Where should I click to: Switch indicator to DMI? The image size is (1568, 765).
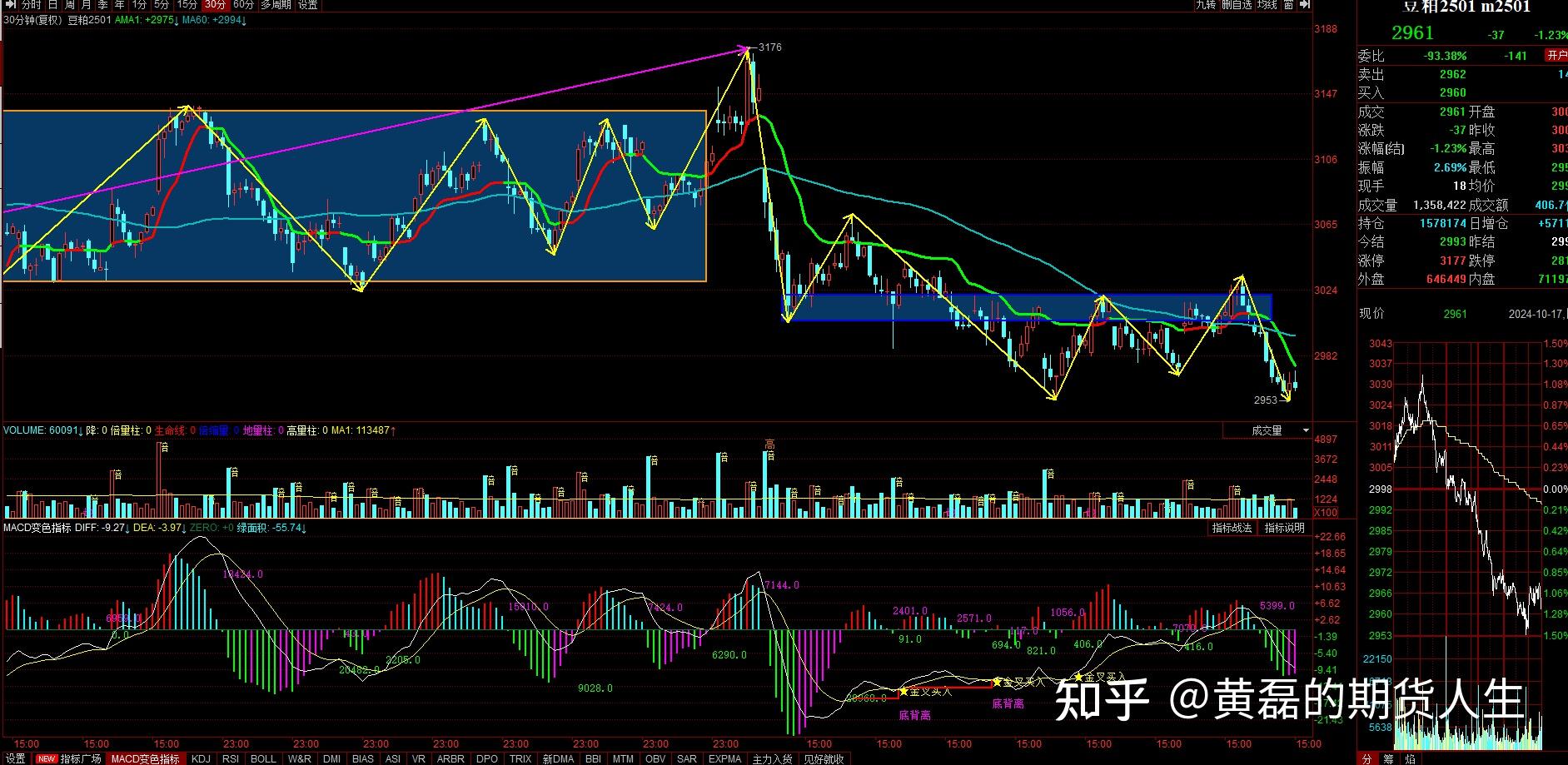pos(331,759)
